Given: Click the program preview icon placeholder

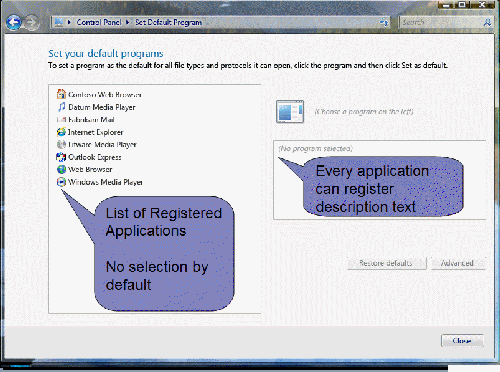Looking at the screenshot, I should (290, 111).
